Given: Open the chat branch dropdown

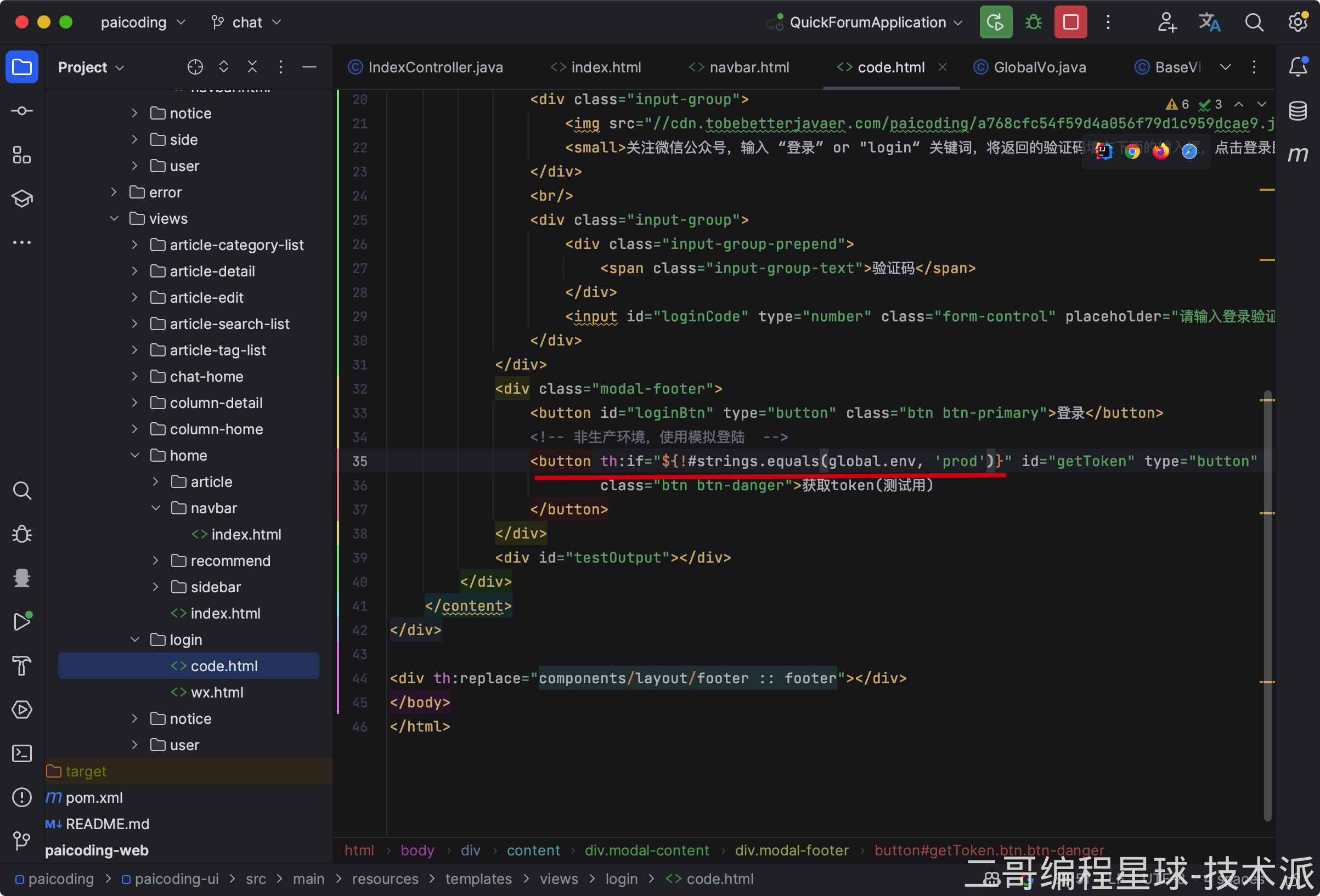Looking at the screenshot, I should [247, 22].
